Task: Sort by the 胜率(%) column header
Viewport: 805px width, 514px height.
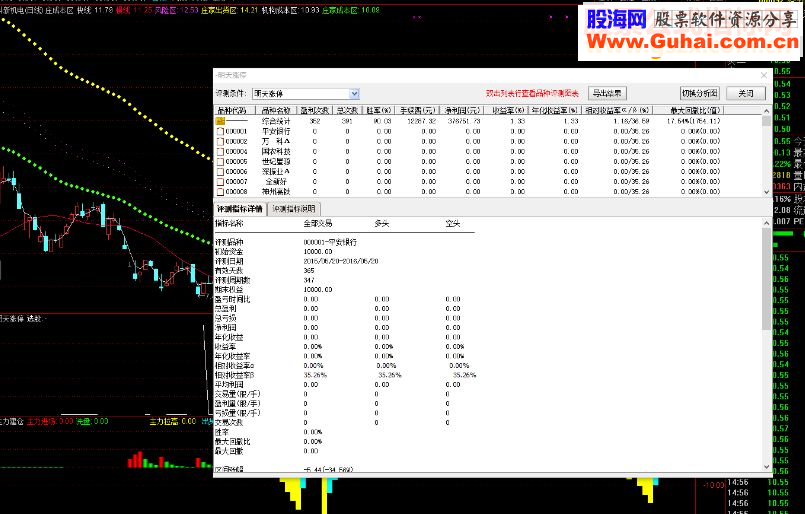Action: click(x=379, y=110)
